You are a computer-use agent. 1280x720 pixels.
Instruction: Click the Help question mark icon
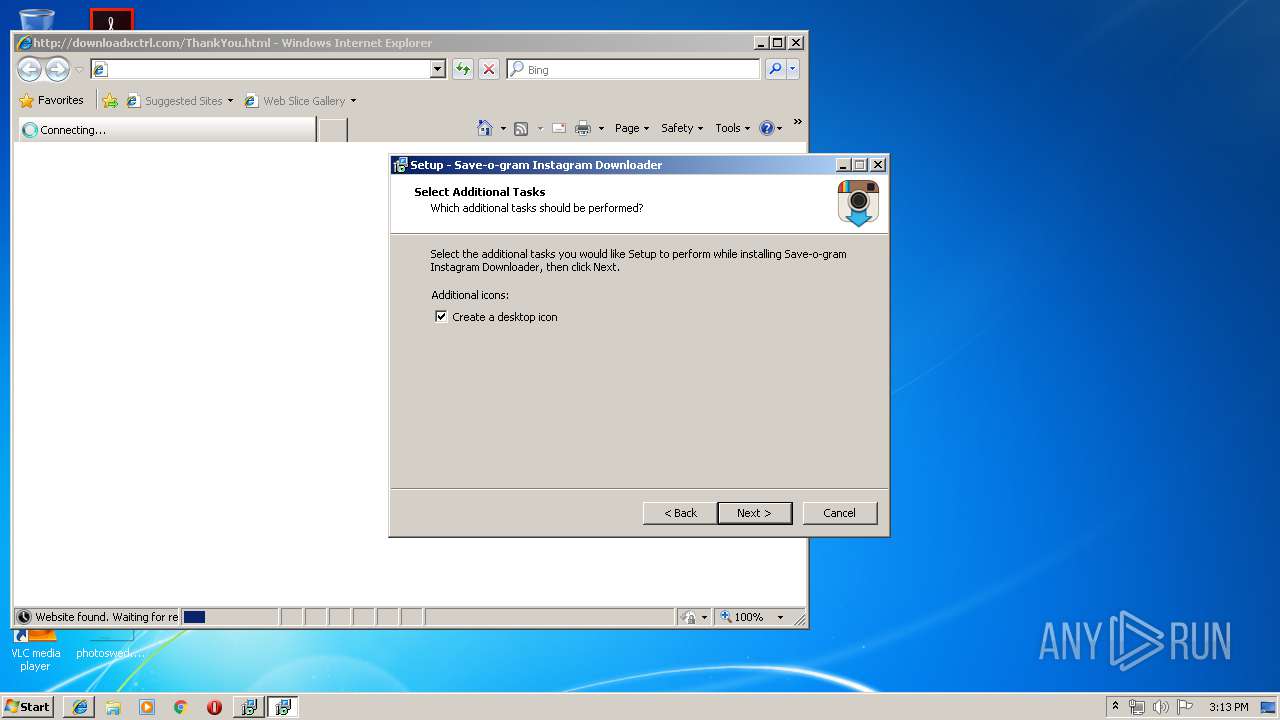[767, 128]
